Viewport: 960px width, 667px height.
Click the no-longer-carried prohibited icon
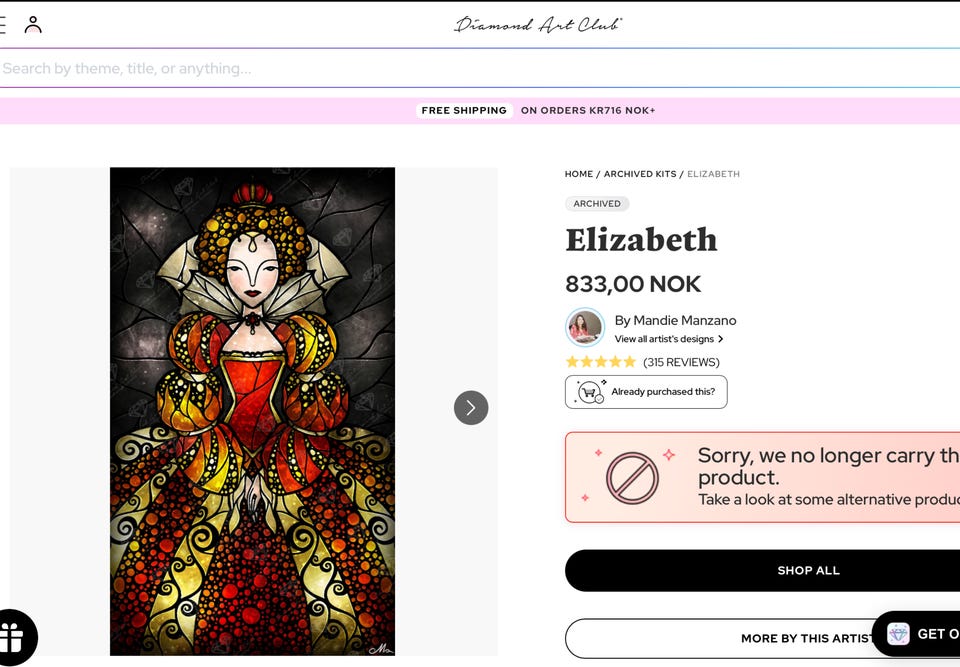(632, 478)
